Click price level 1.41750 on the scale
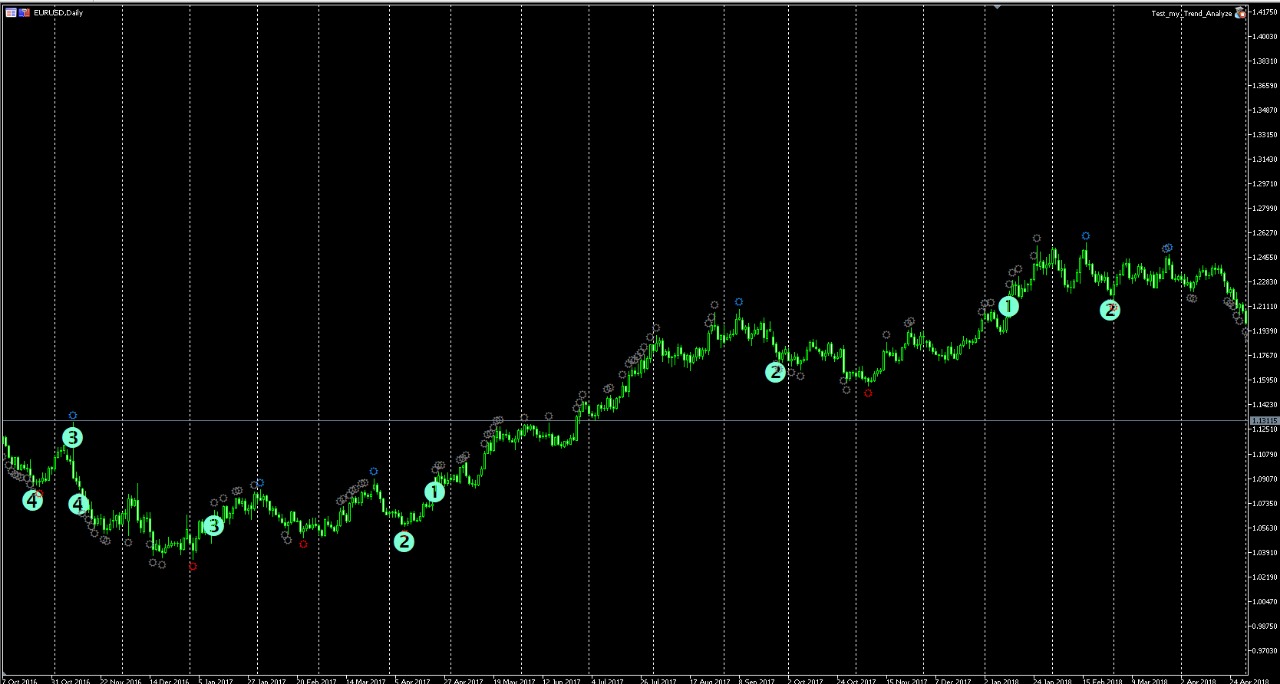Viewport: 1280px width, 684px height. (1264, 12)
